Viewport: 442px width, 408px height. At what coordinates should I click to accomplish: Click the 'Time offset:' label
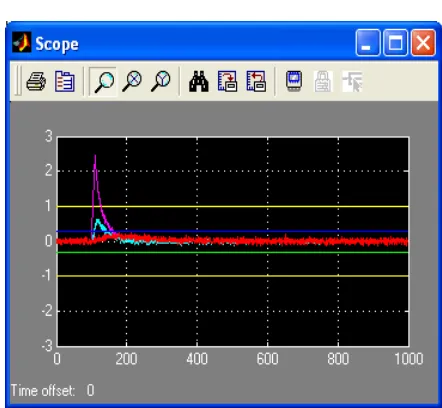[x=43, y=390]
